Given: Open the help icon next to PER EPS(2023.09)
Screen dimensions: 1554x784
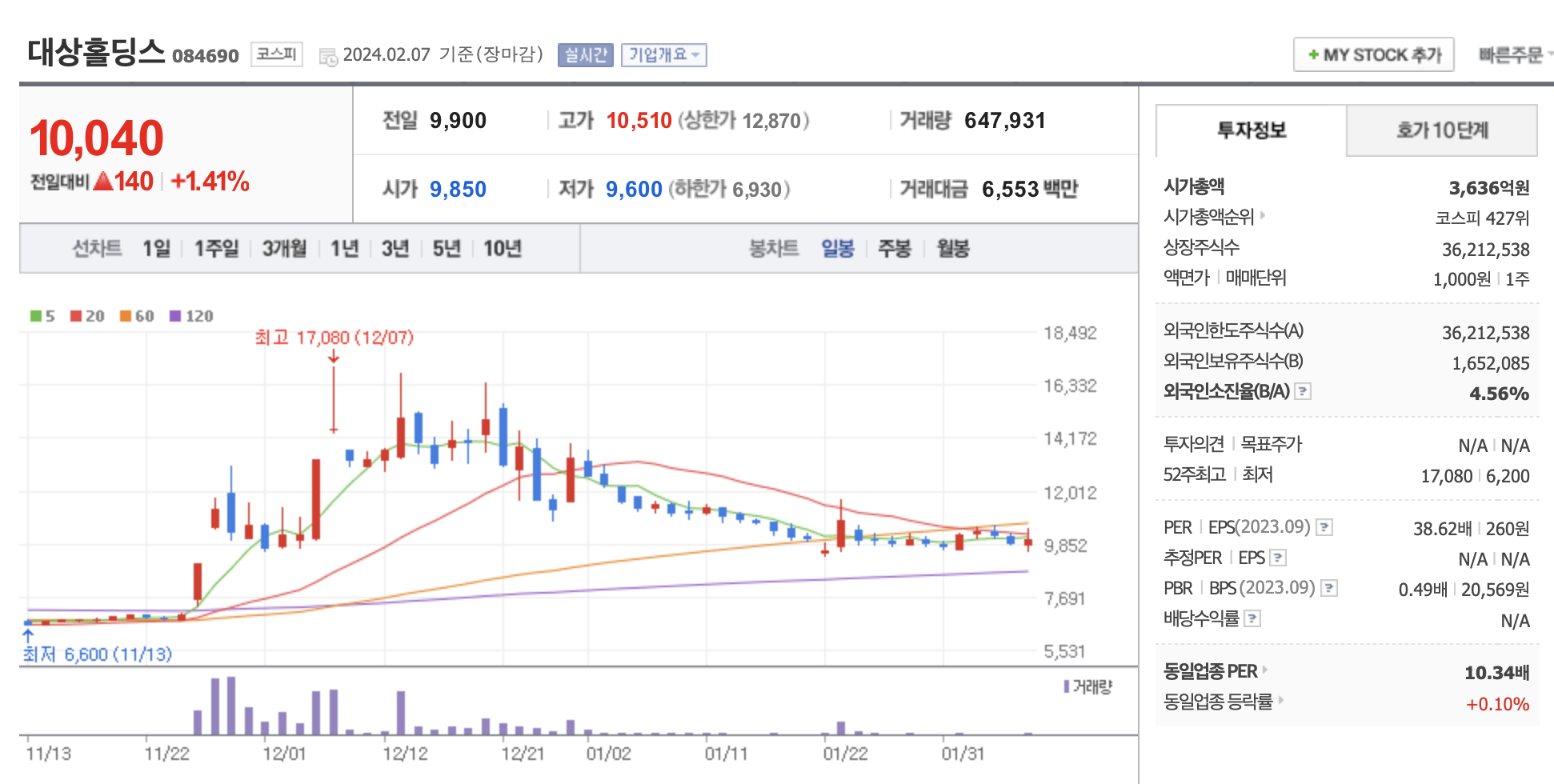Looking at the screenshot, I should point(1324,528).
